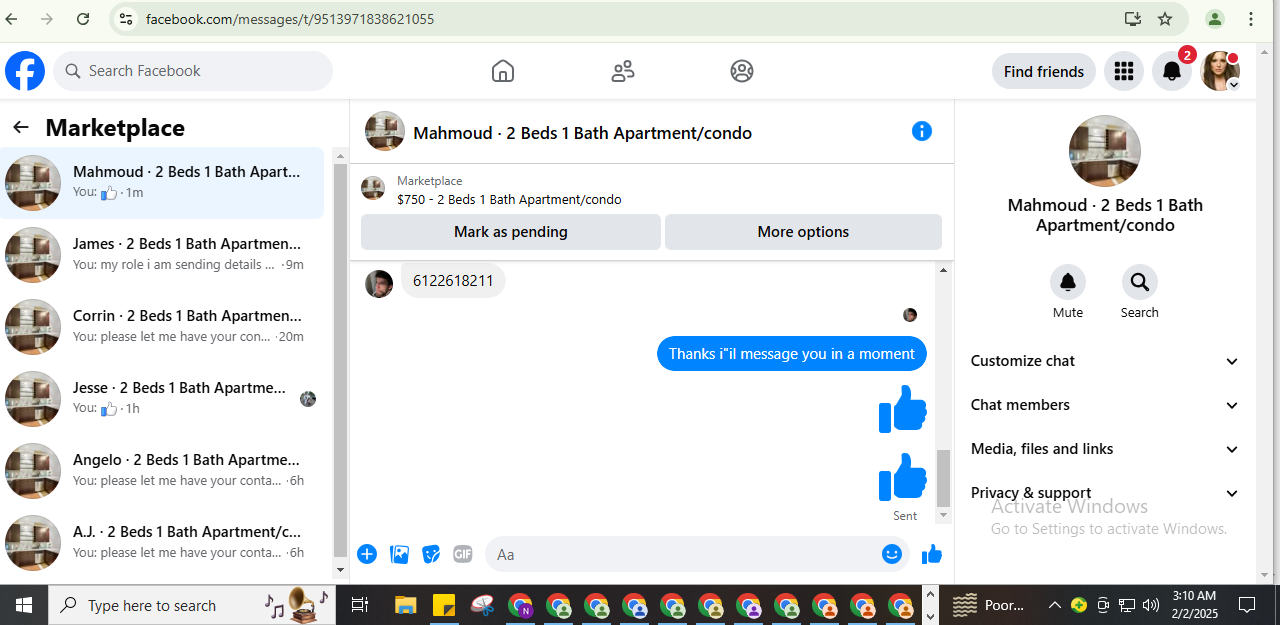Click the 'Thanks i"il message you' bubble
The width and height of the screenshot is (1280, 625).
(x=792, y=354)
